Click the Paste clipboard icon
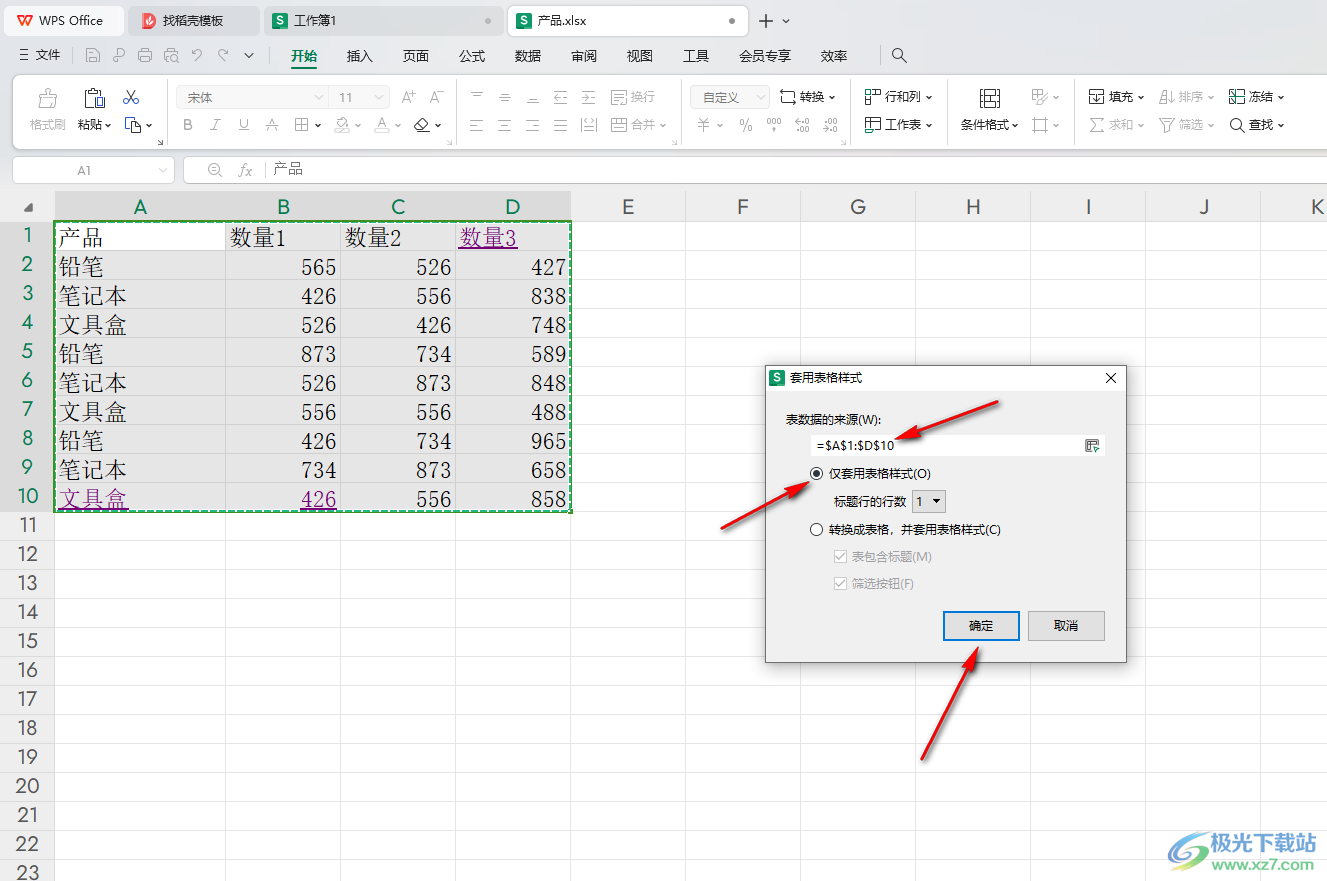 click(94, 98)
